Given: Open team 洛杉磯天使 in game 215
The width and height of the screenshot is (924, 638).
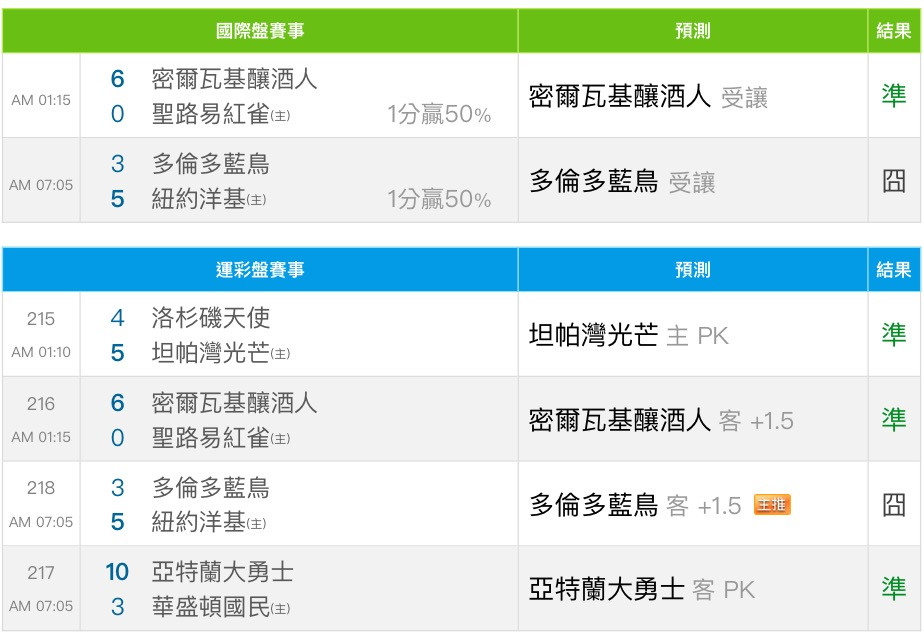Looking at the screenshot, I should (211, 318).
